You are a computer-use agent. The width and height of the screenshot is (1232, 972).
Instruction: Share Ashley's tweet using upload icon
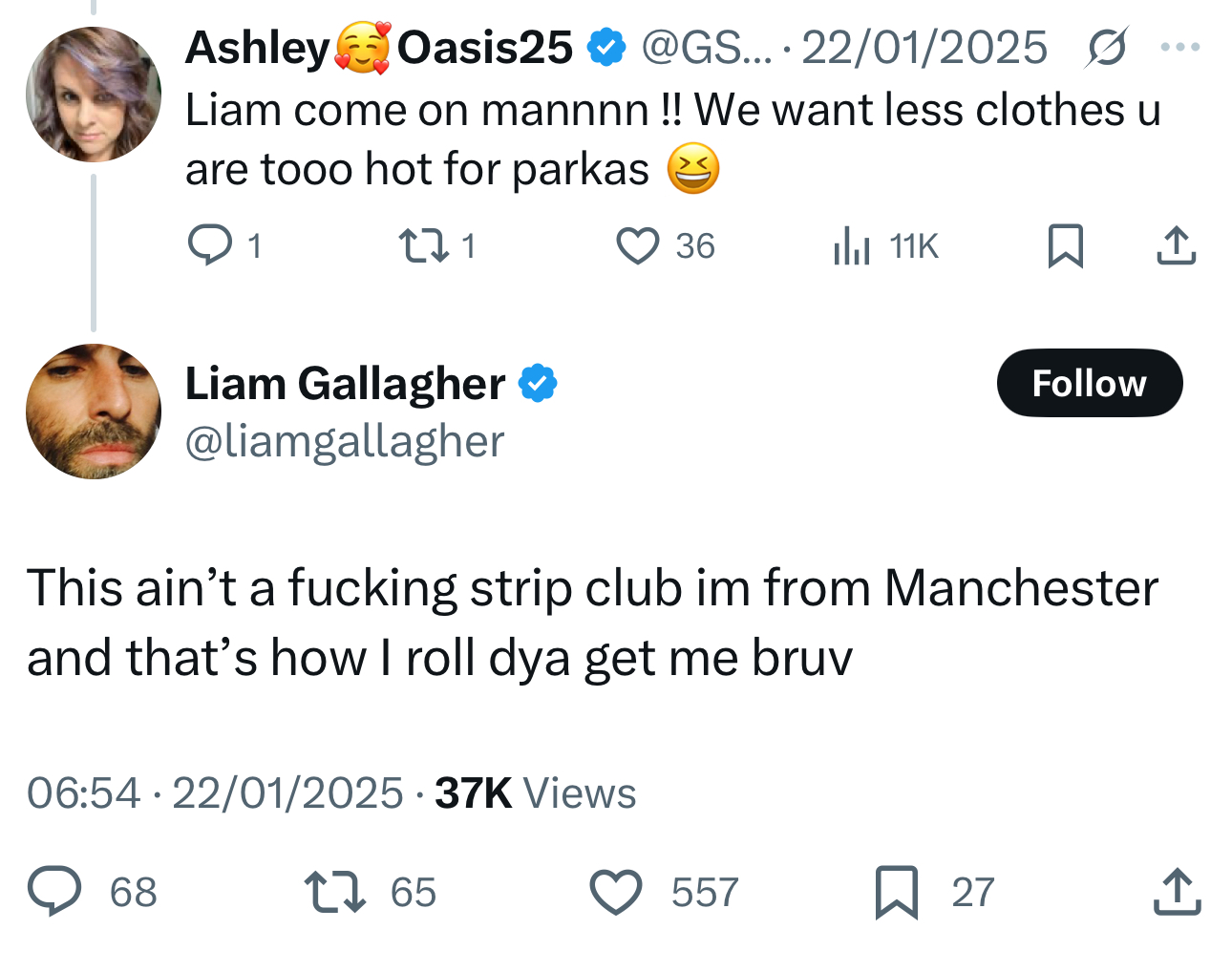[x=1176, y=245]
